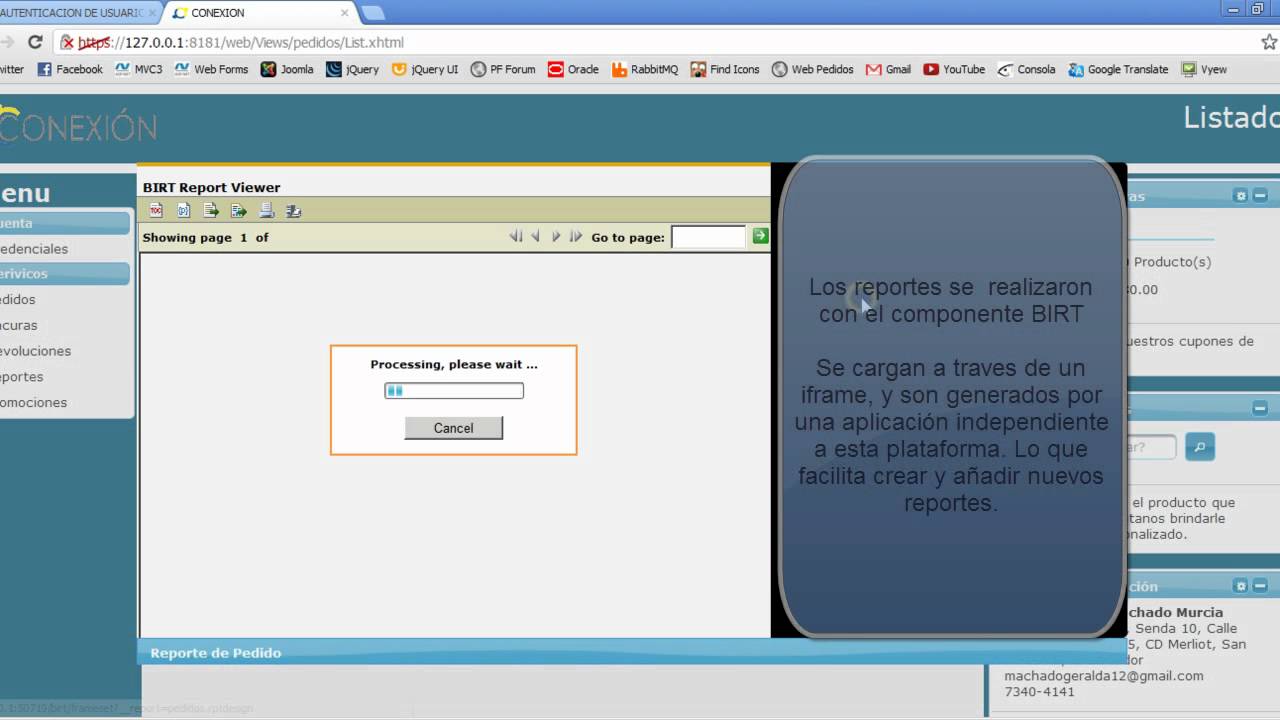Open jQuery bookmark
This screenshot has height=720, width=1280.
point(353,69)
